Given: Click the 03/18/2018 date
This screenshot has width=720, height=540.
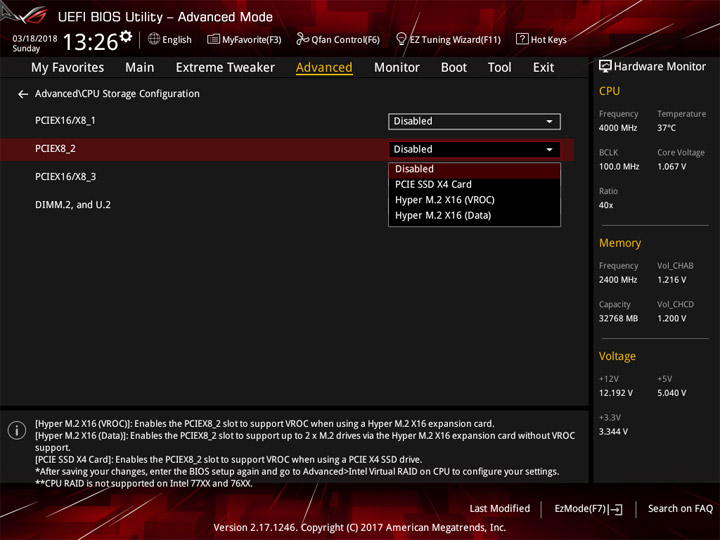Looking at the screenshot, I should coord(35,38).
